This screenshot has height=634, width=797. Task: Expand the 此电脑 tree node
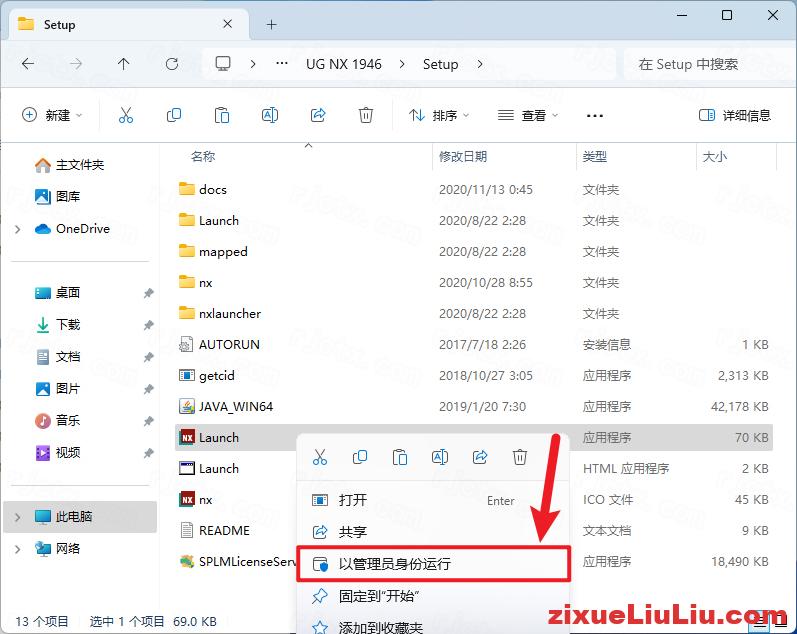pyautogui.click(x=18, y=517)
